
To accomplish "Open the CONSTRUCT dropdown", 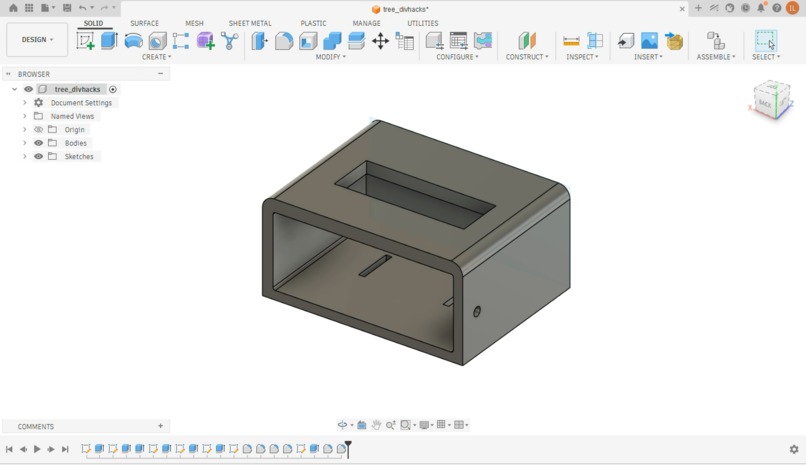I will pos(527,57).
